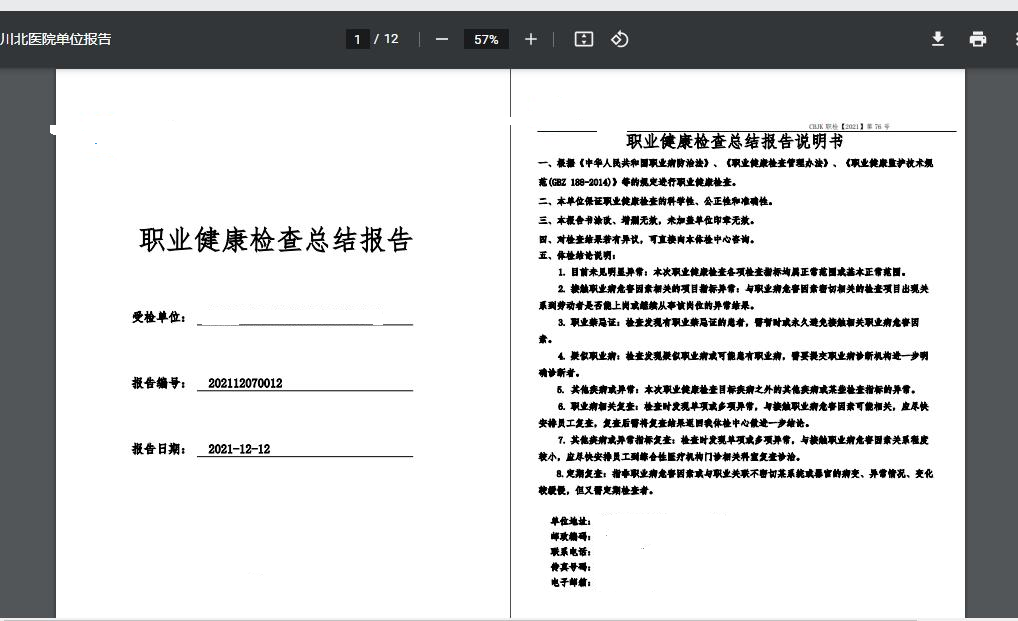Click the zoom in plus button
The width and height of the screenshot is (1018, 621).
pyautogui.click(x=530, y=40)
